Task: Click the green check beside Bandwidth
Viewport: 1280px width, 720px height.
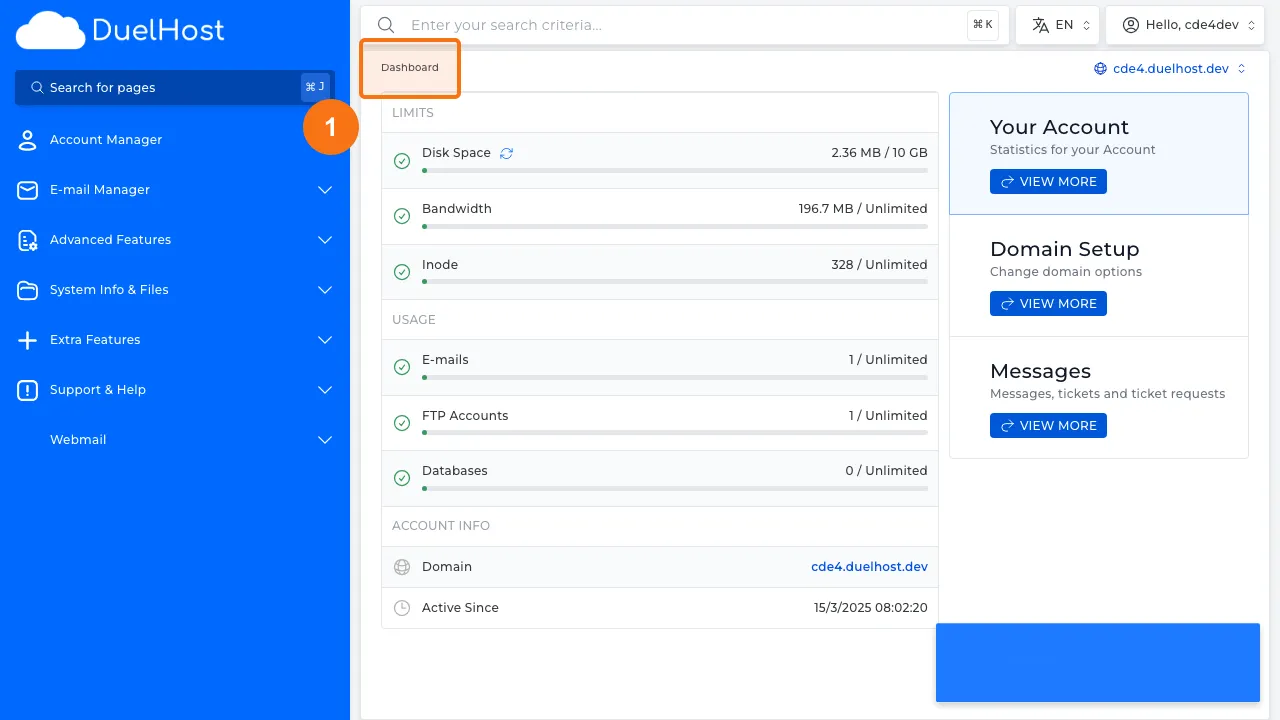Action: [x=402, y=215]
